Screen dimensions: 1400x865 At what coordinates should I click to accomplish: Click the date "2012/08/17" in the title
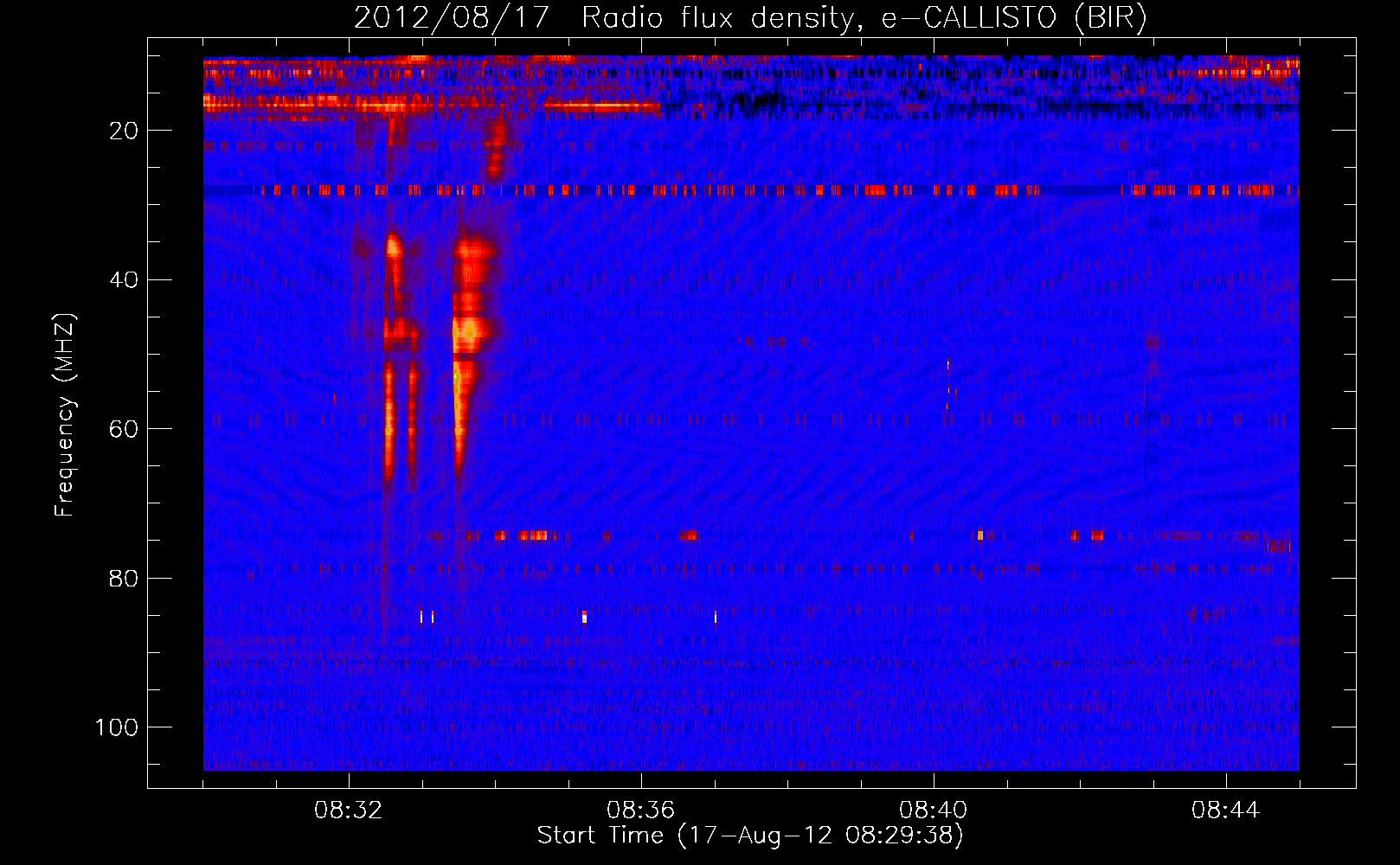coord(451,17)
